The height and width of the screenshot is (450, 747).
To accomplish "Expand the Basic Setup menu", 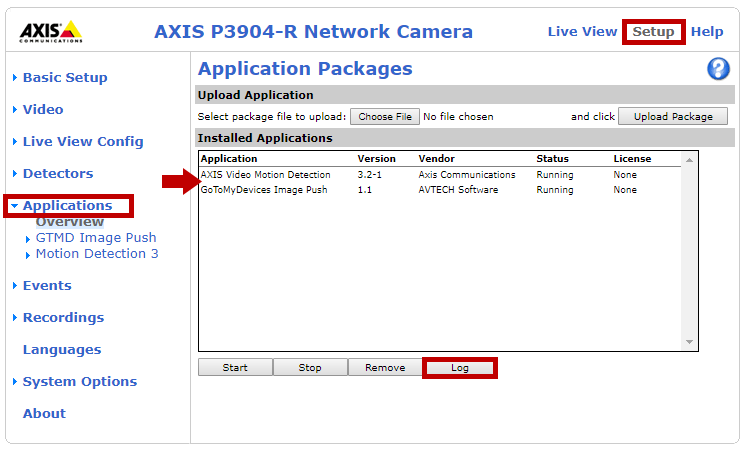I will (x=65, y=78).
